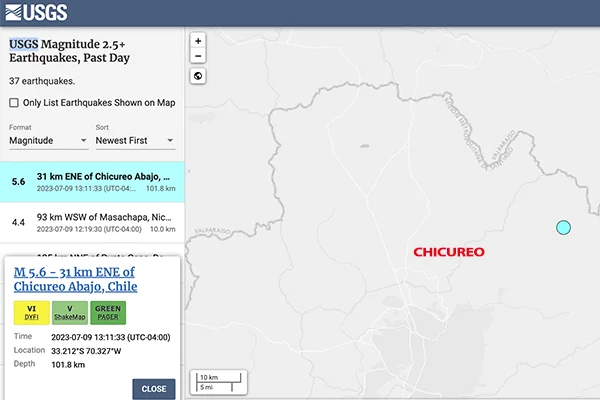Open the yellow VI DYFI badge
Viewport: 600px width, 400px height.
click(x=31, y=313)
